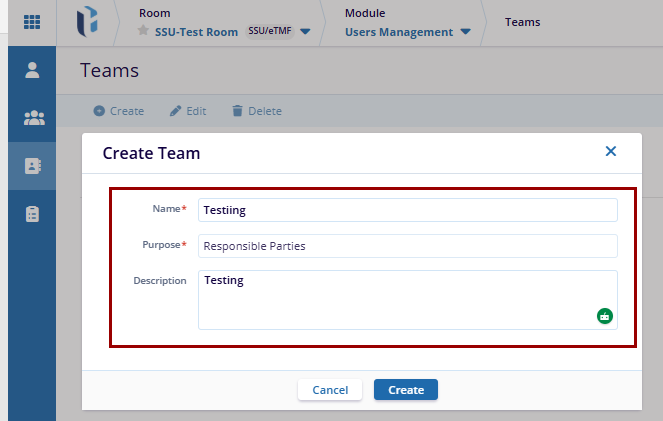Screen dimensions: 663x421
Task: Close the Create Team dialog
Action: (x=611, y=152)
